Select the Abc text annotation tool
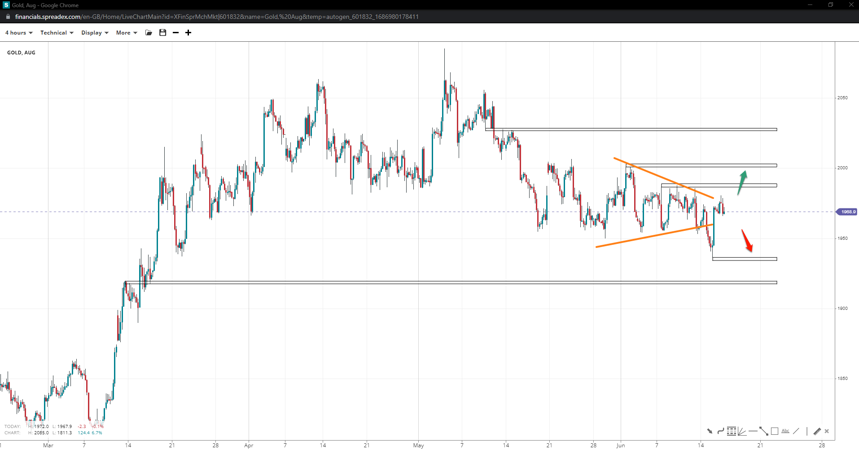 [x=785, y=431]
